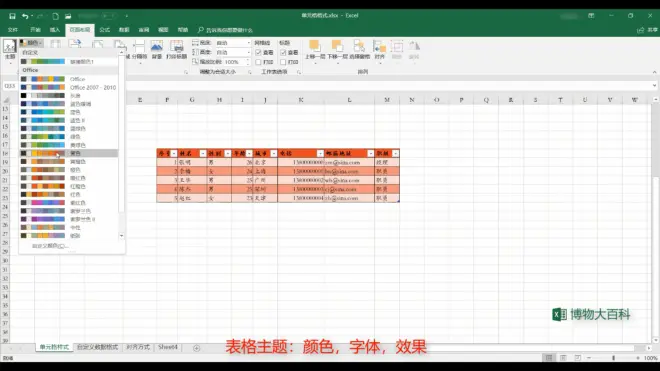Enable the Gridlines Print (打印) checkbox
660x371 pixels.
[x=258, y=62]
